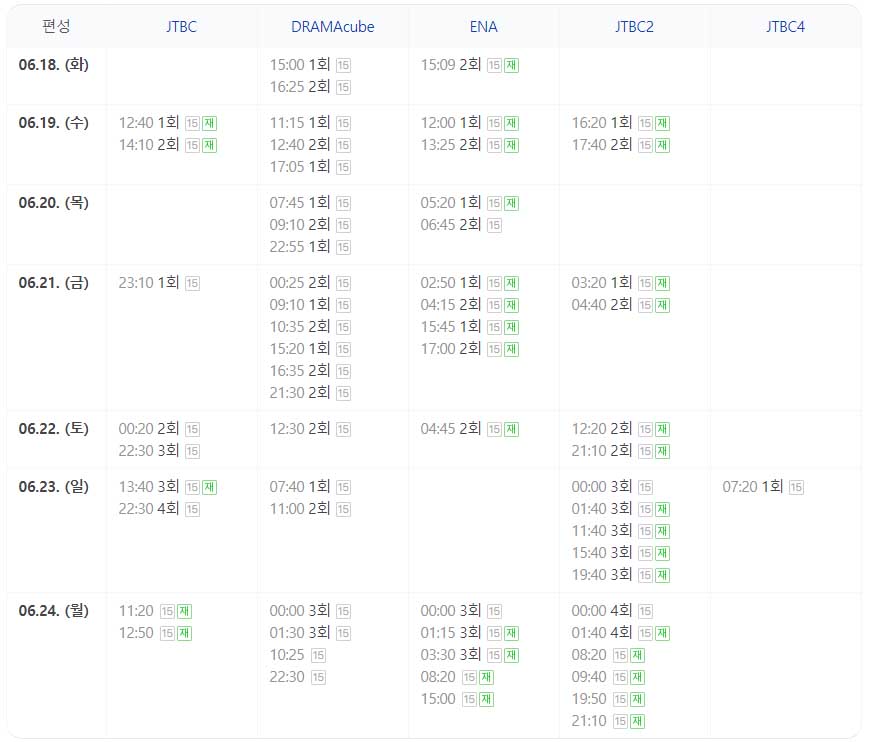This screenshot has width=871, height=742.
Task: Click the rerun 재 icon beside ENA 17:00
Action: [x=512, y=349]
